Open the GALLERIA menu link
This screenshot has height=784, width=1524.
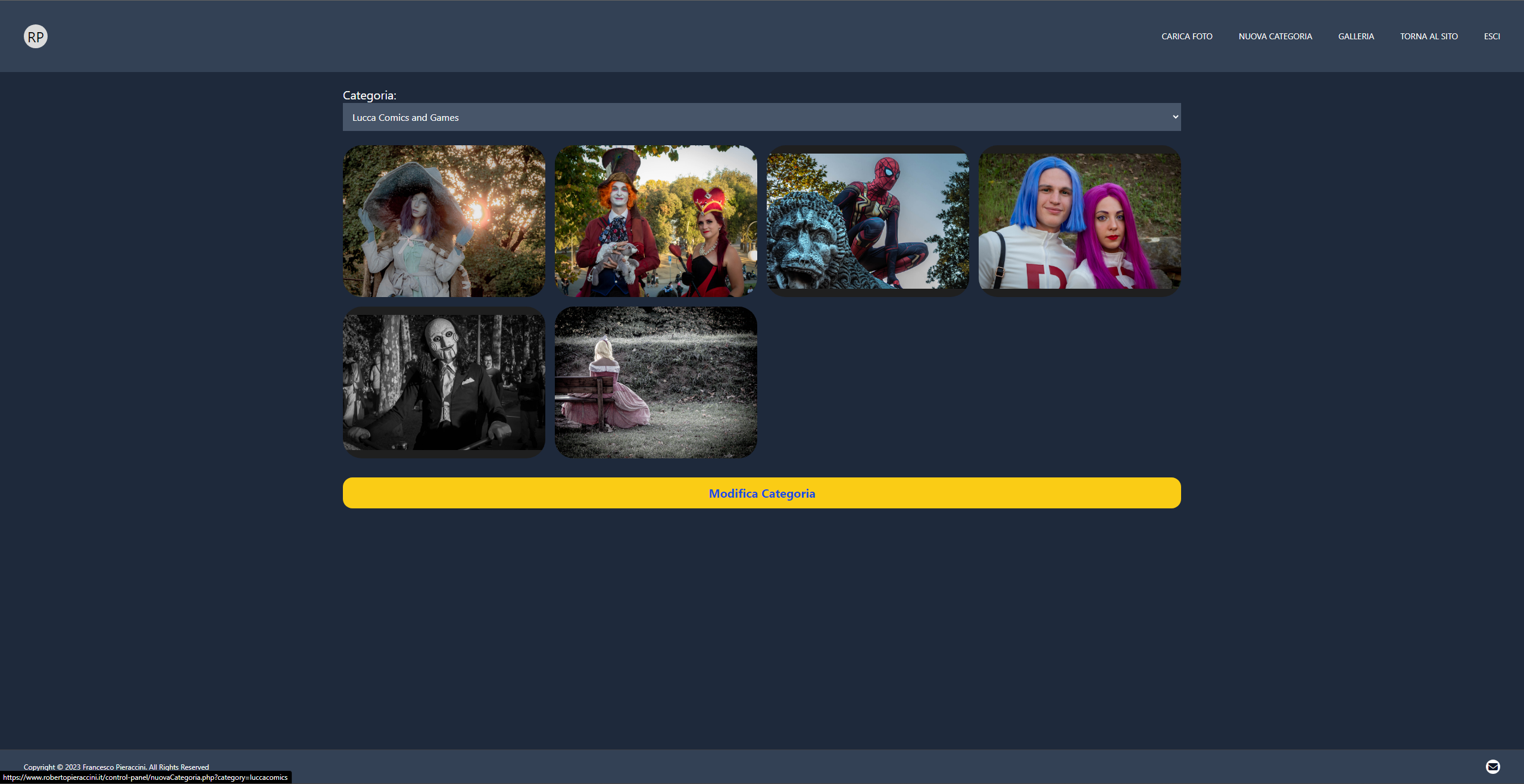point(1356,36)
